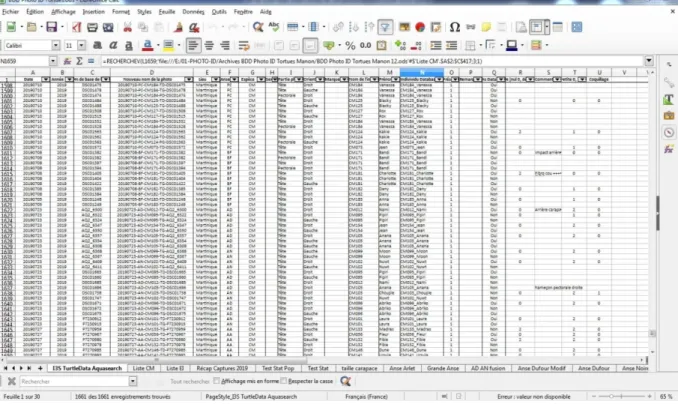Click the Sum sigma icon

tap(79, 61)
